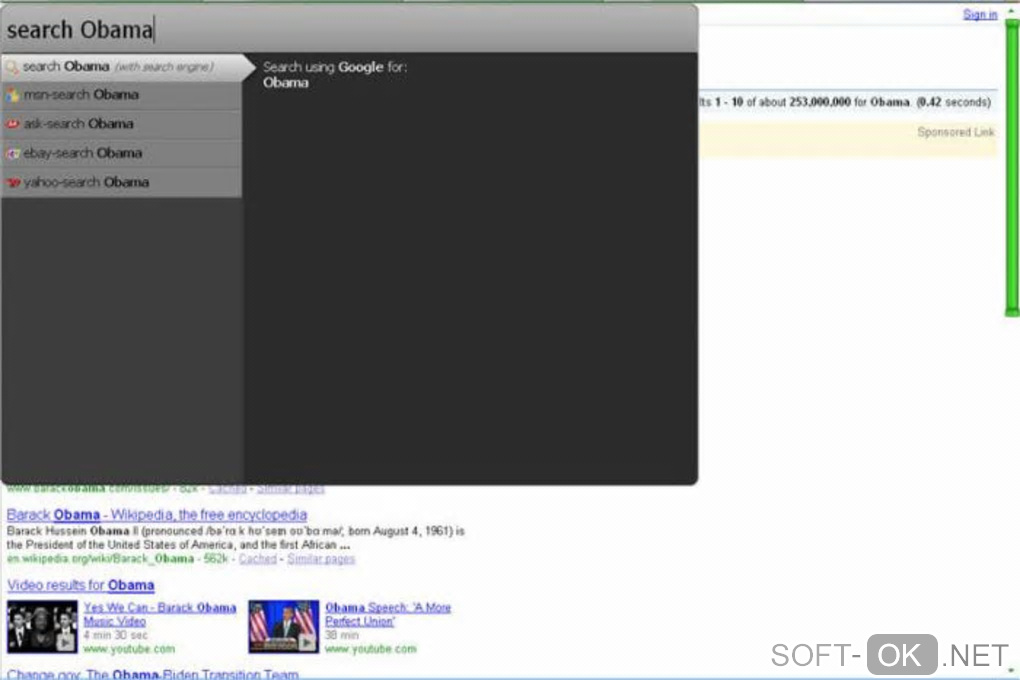Click 'Search using Google for: Obama' preview text
The image size is (1020, 680).
[335, 74]
